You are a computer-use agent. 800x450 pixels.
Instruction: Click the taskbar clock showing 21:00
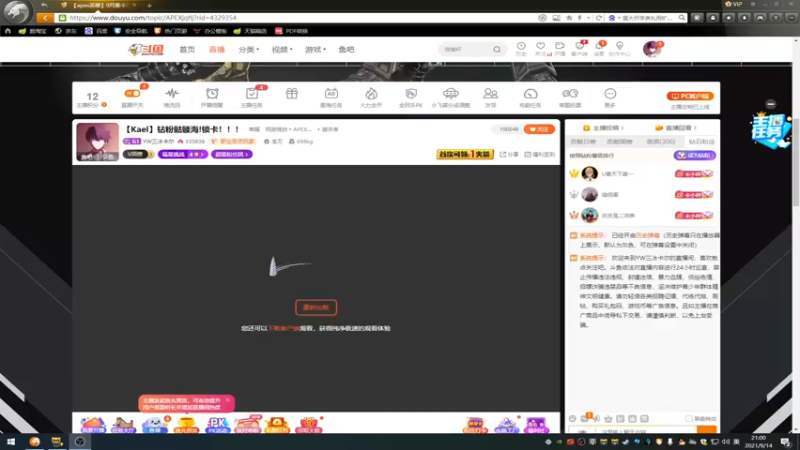(x=758, y=442)
